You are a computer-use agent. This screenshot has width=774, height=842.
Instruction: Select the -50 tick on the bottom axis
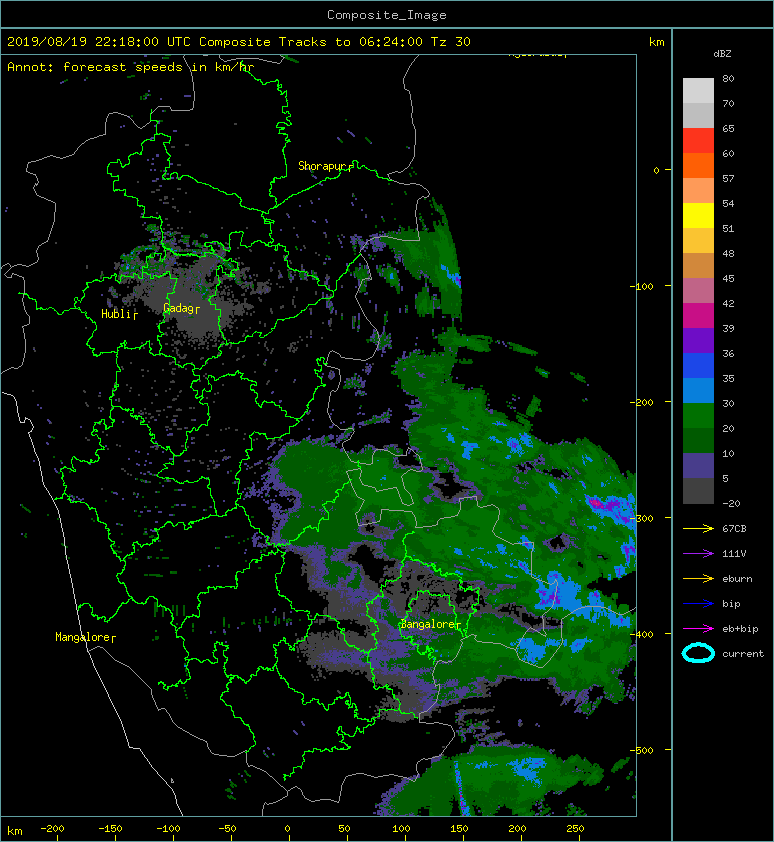coord(227,829)
